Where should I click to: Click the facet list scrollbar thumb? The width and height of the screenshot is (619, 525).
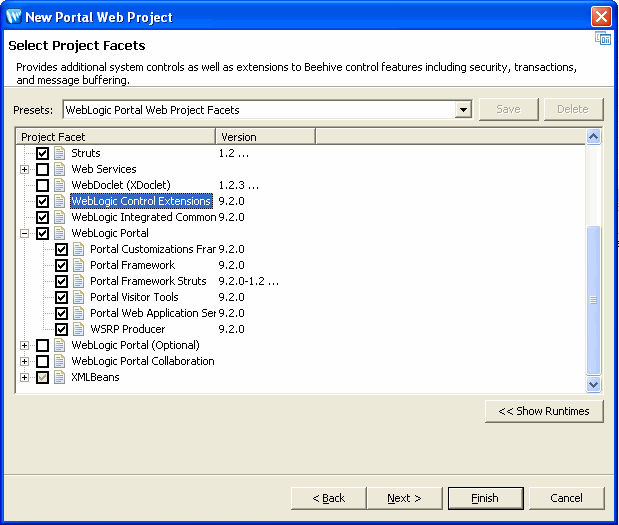593,300
